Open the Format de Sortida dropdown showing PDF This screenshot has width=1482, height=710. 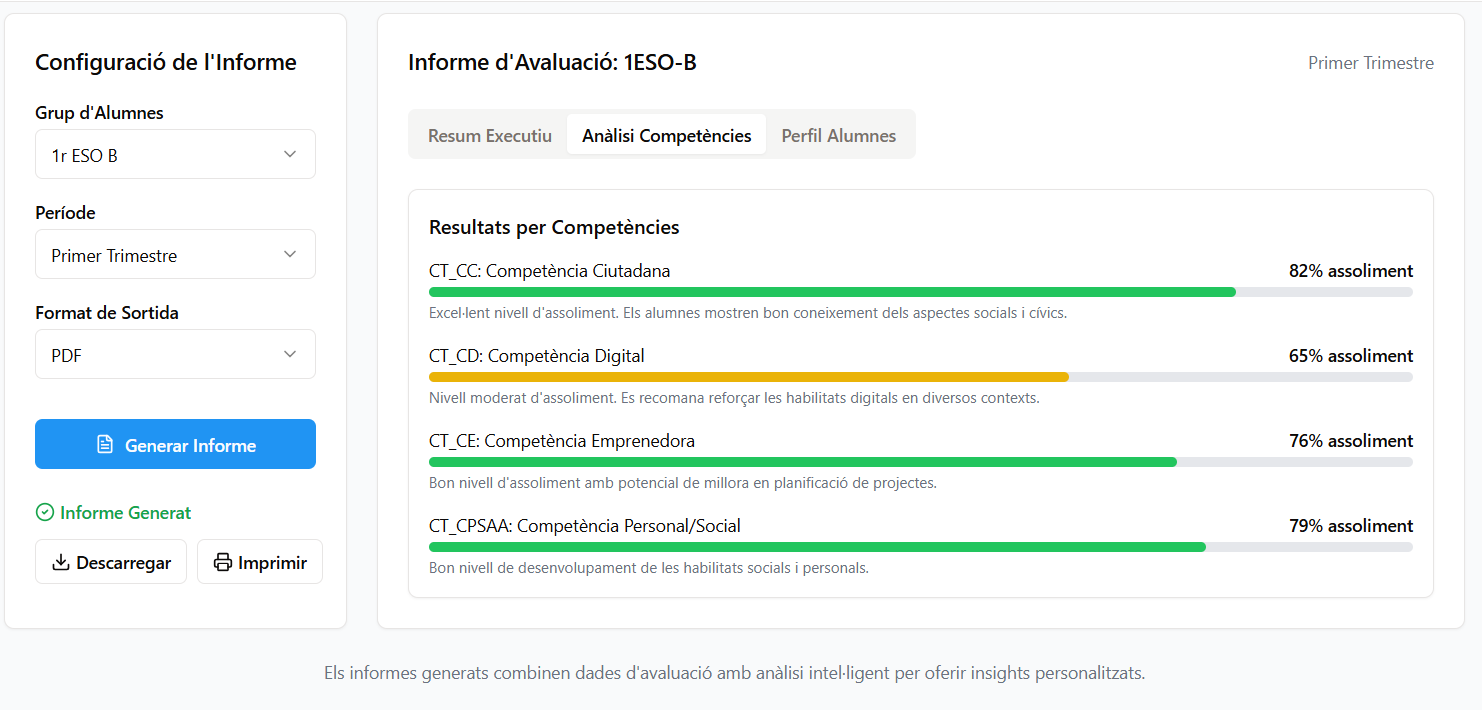(x=175, y=354)
